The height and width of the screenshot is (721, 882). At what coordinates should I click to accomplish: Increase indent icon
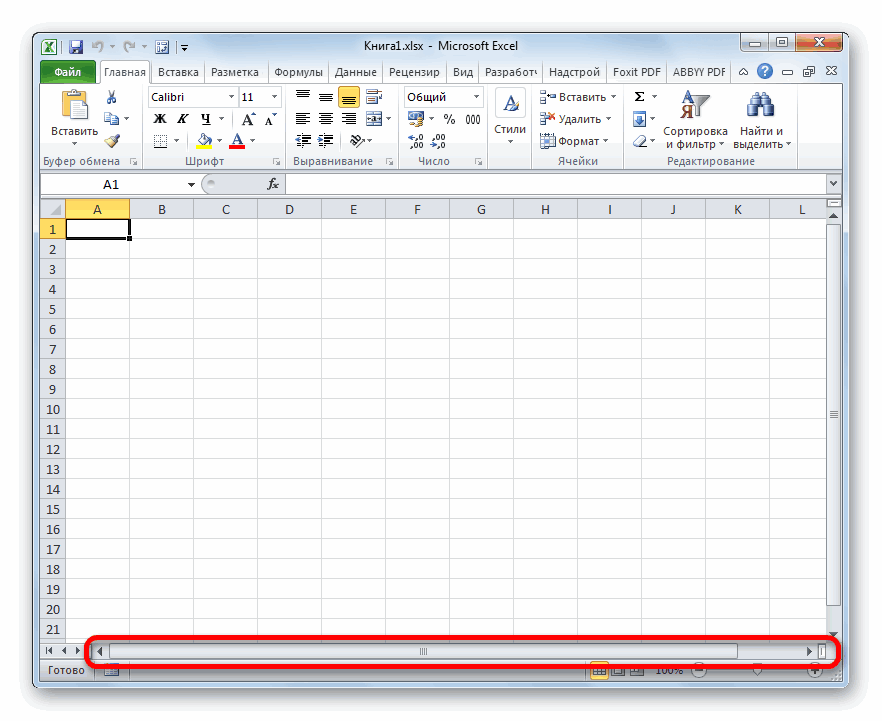point(326,141)
